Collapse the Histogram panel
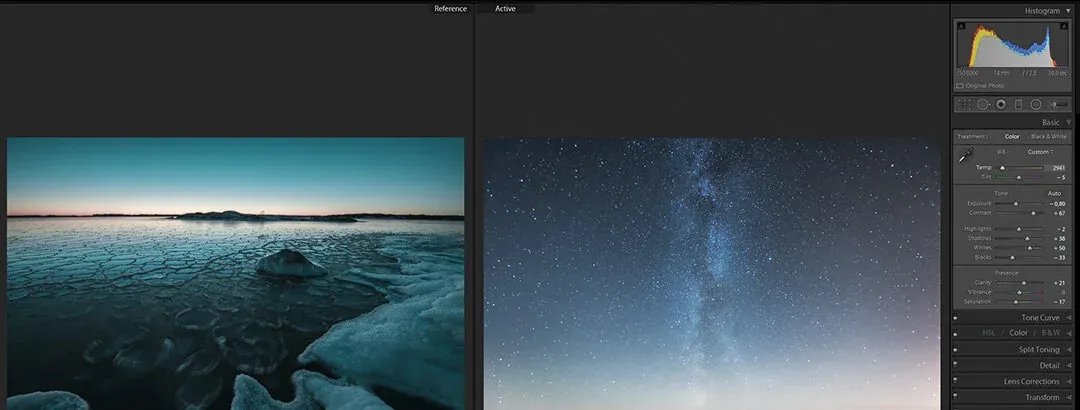The image size is (1080, 410). pyautogui.click(x=1068, y=10)
